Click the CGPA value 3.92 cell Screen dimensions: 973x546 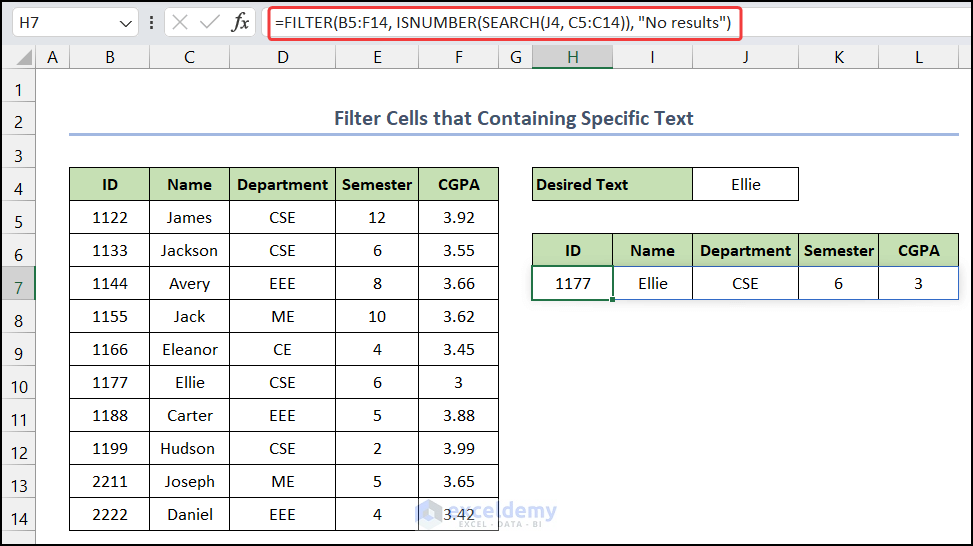click(458, 217)
